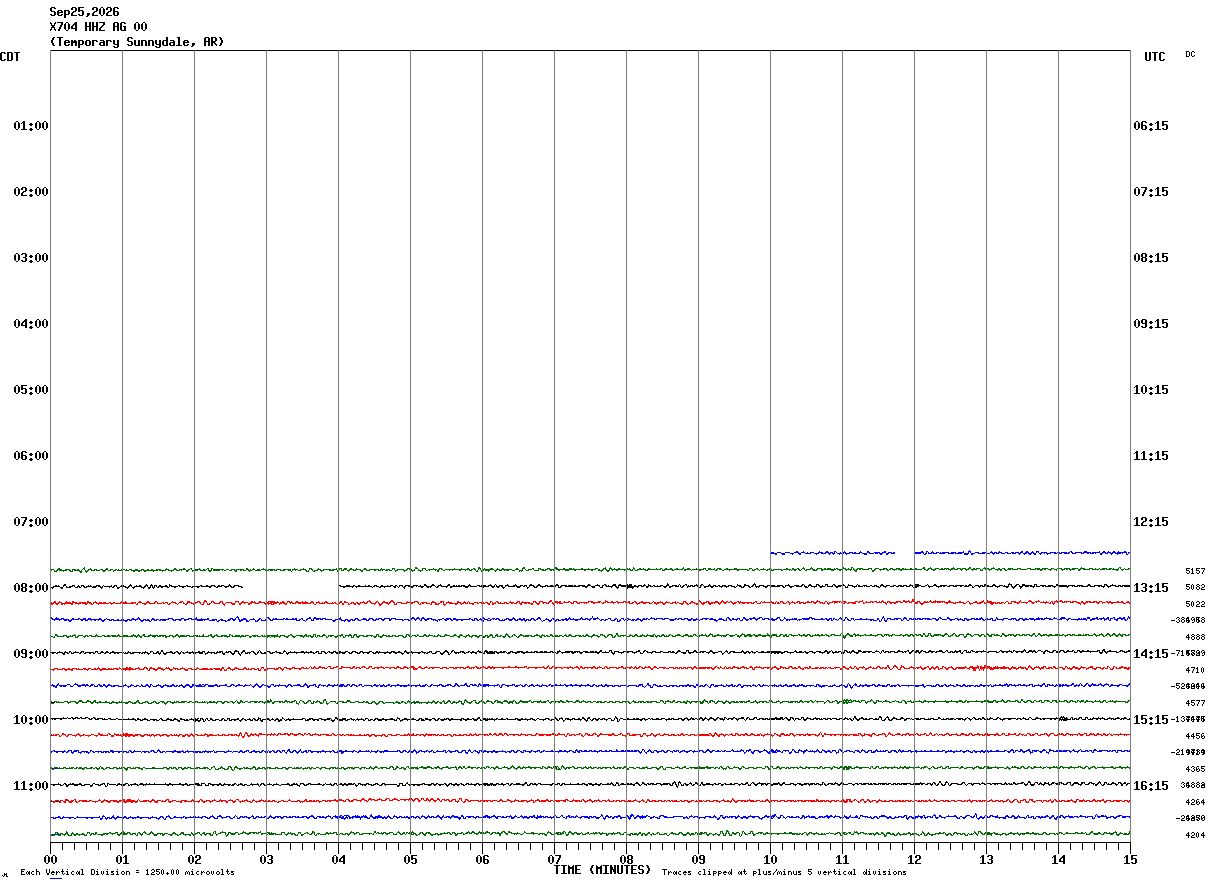1210x886 pixels.
Task: Click the 06:15 UTC hour label
Action: click(x=1150, y=126)
